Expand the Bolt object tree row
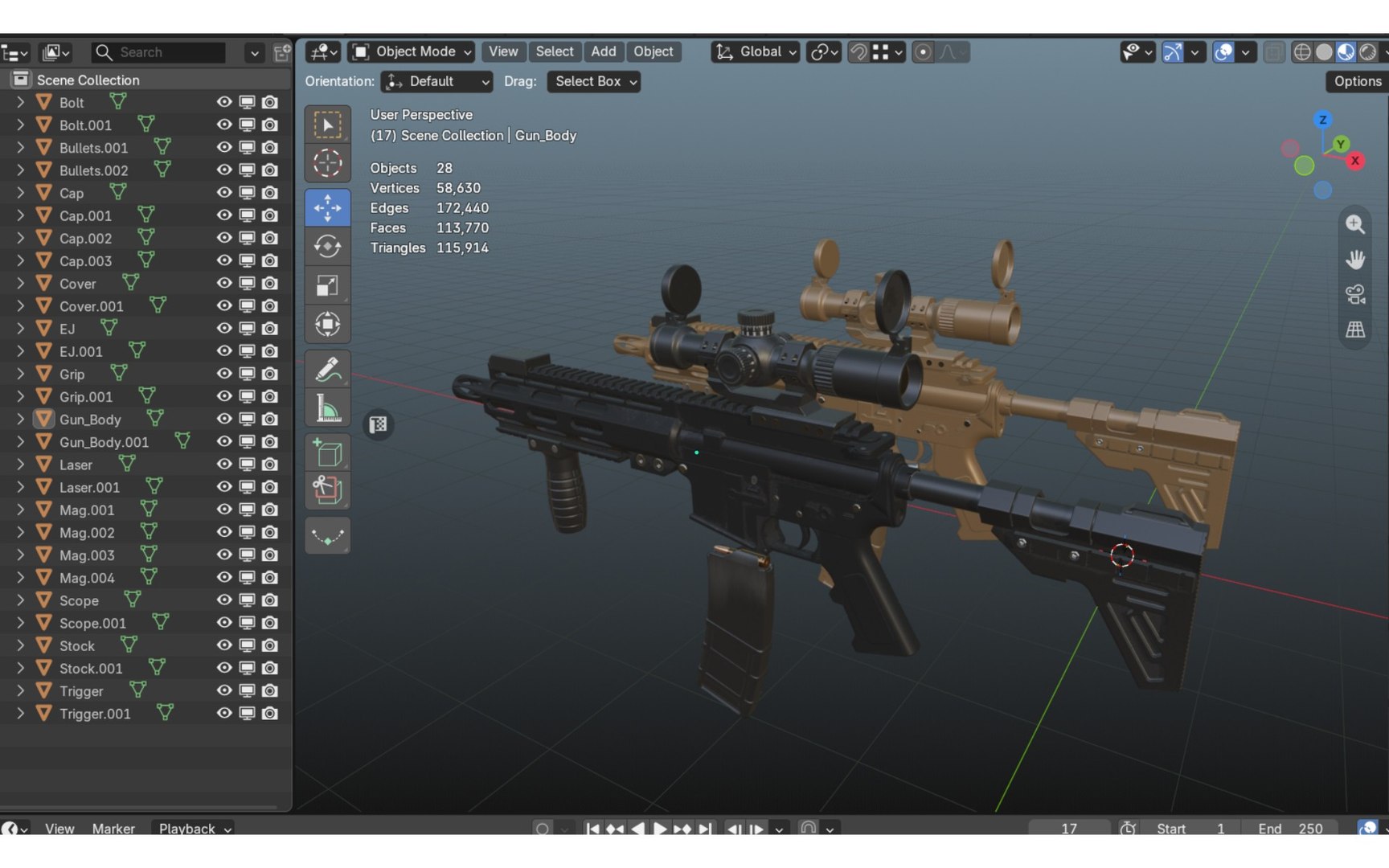 click(20, 102)
